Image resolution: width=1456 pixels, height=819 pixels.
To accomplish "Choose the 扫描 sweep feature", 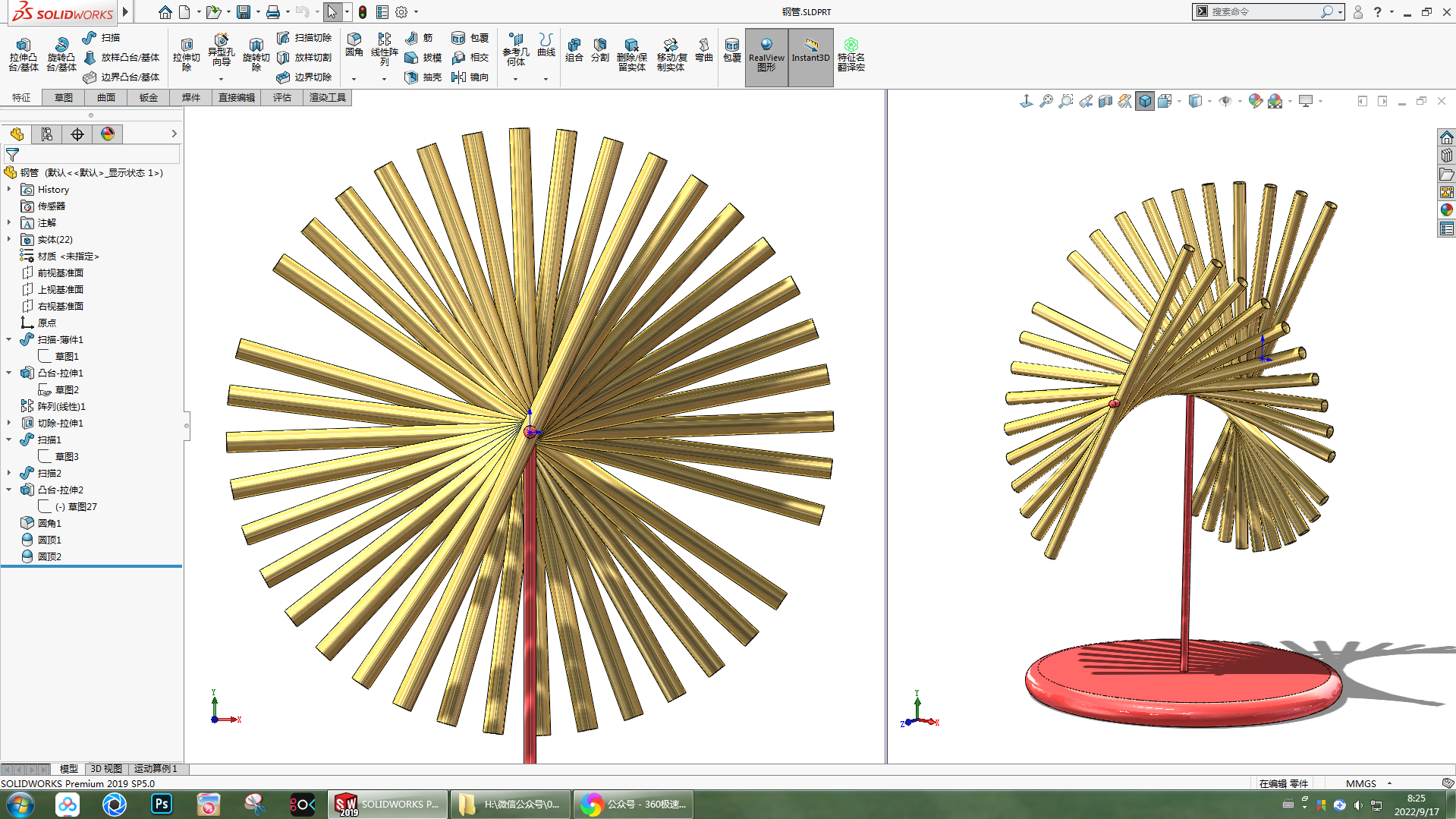I will coord(101,37).
